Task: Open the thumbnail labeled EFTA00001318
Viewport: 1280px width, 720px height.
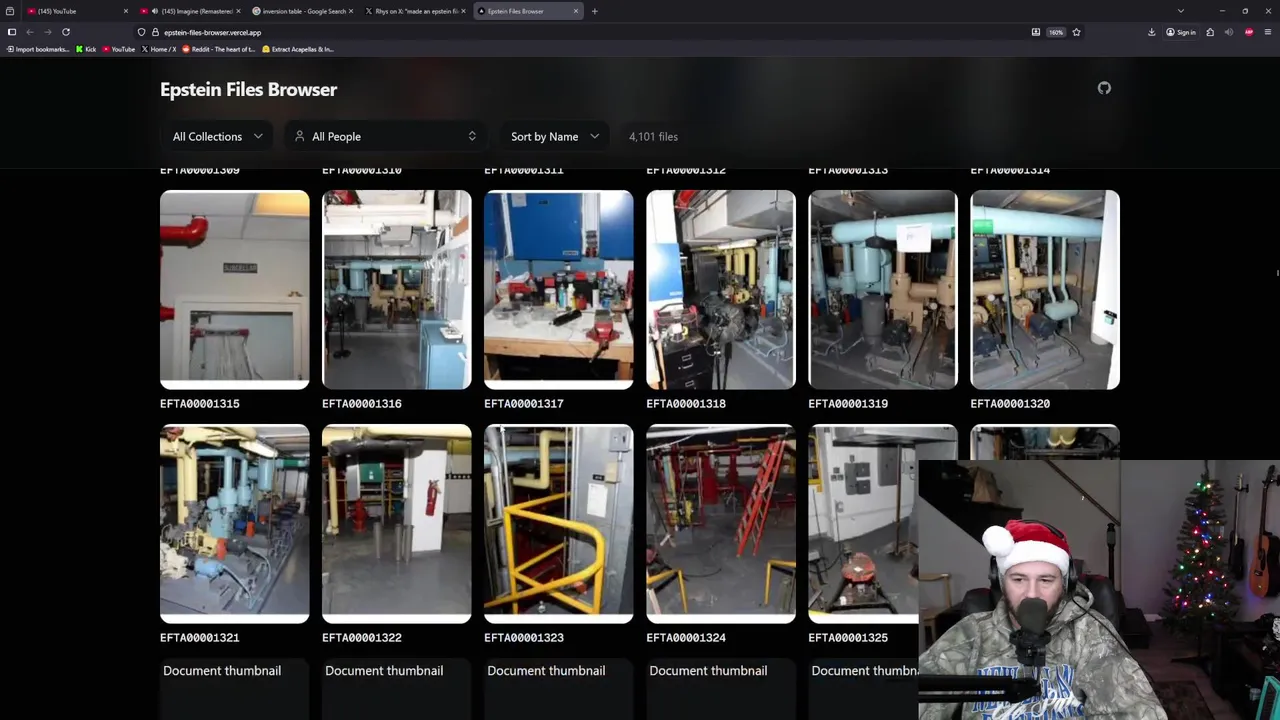Action: point(721,289)
